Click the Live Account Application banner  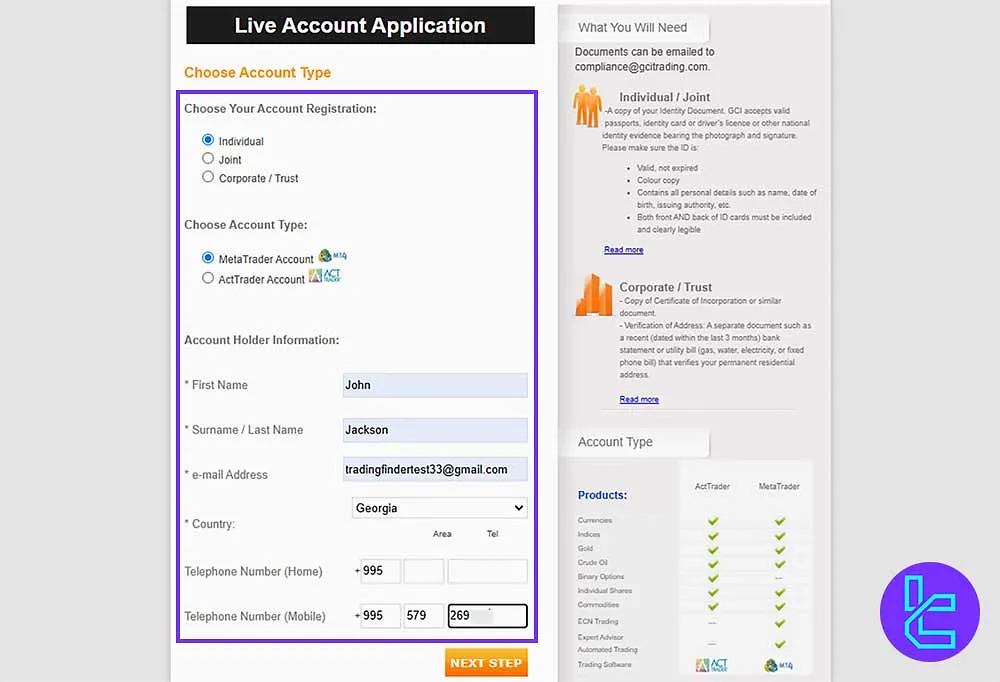coord(360,26)
